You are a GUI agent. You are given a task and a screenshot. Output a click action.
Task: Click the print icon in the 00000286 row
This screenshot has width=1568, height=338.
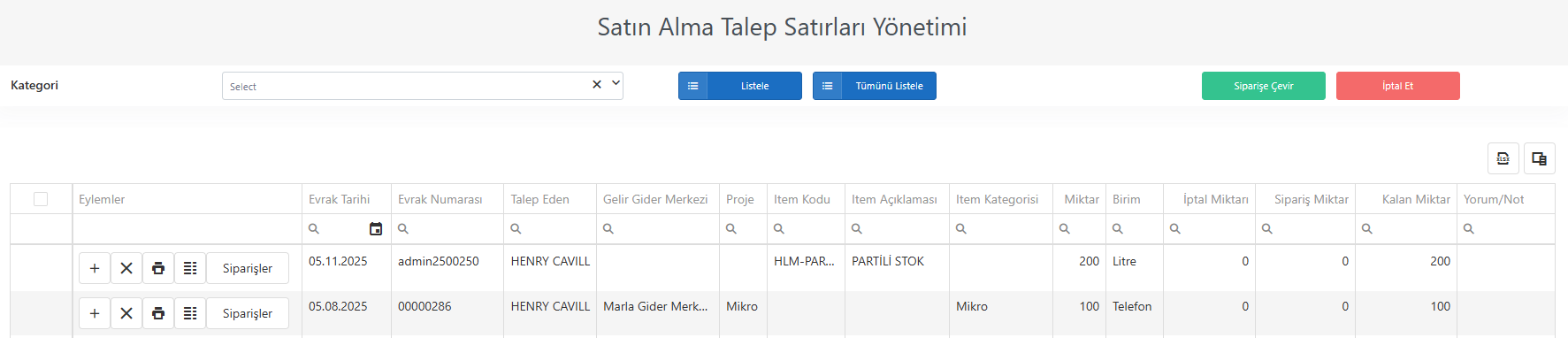click(158, 313)
